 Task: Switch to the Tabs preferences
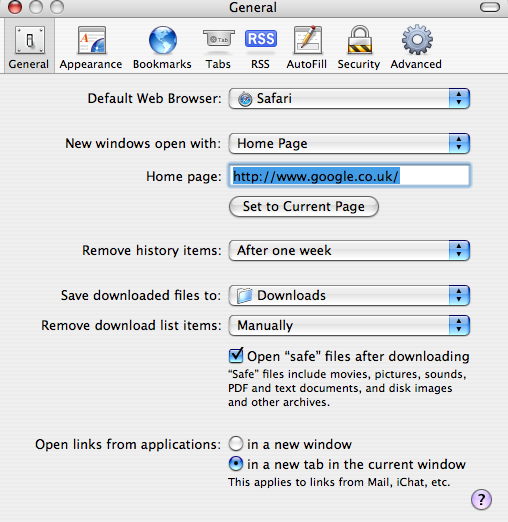(218, 47)
